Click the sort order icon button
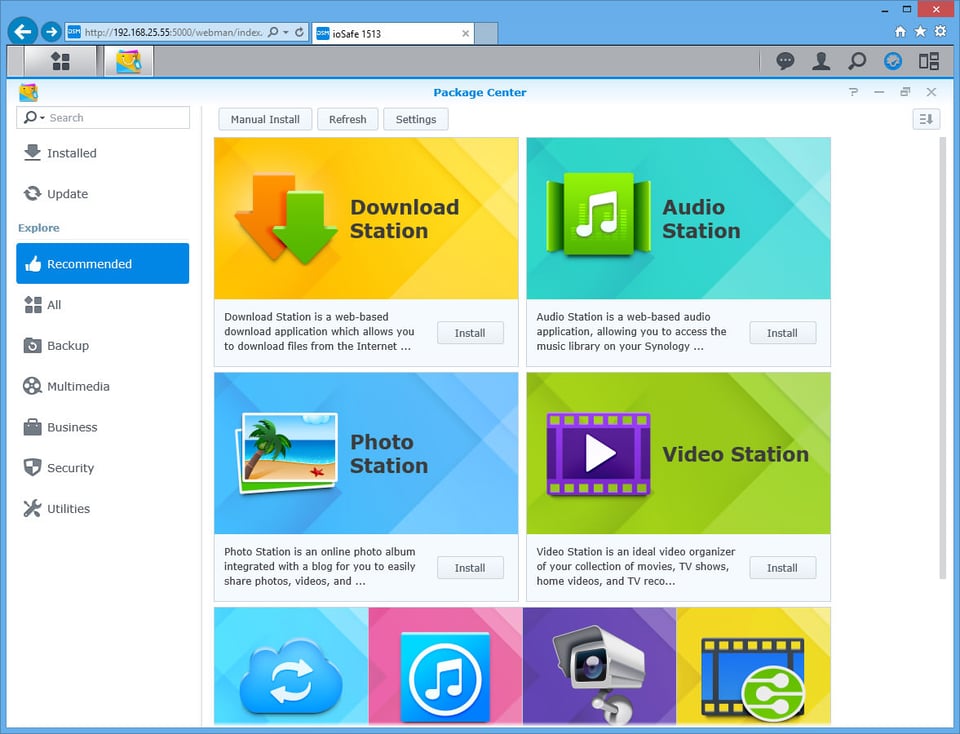The image size is (960, 734). click(x=926, y=119)
